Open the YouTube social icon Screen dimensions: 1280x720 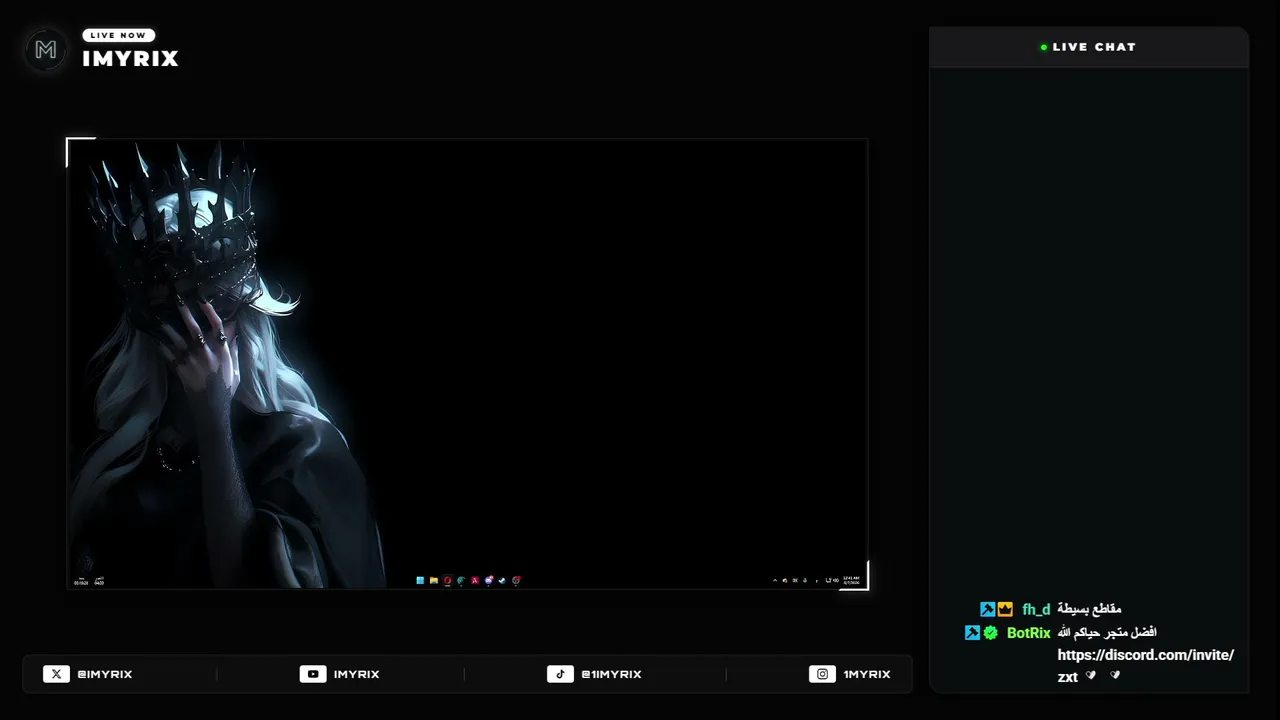[x=313, y=674]
